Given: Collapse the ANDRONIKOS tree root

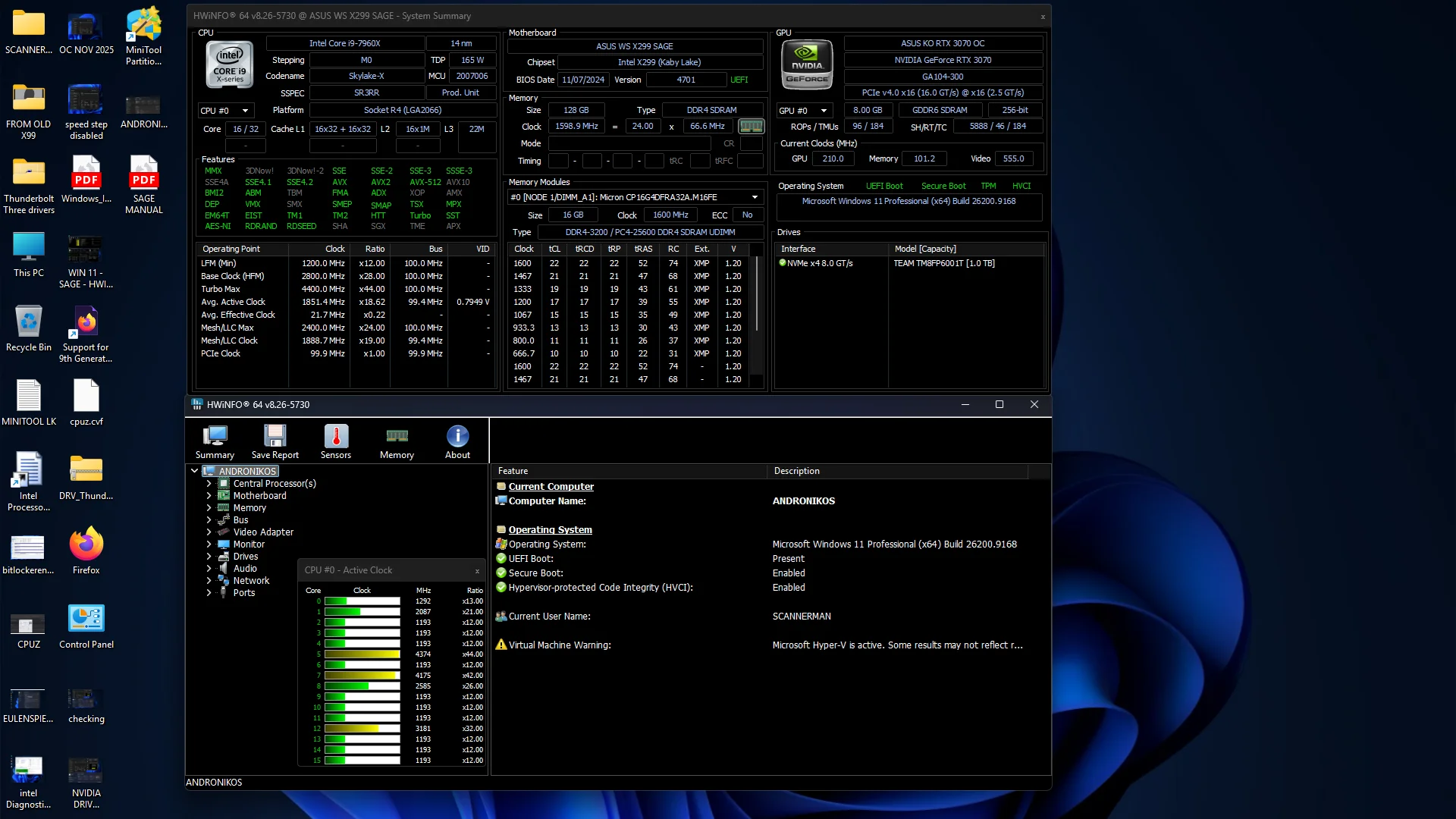Looking at the screenshot, I should tap(194, 471).
